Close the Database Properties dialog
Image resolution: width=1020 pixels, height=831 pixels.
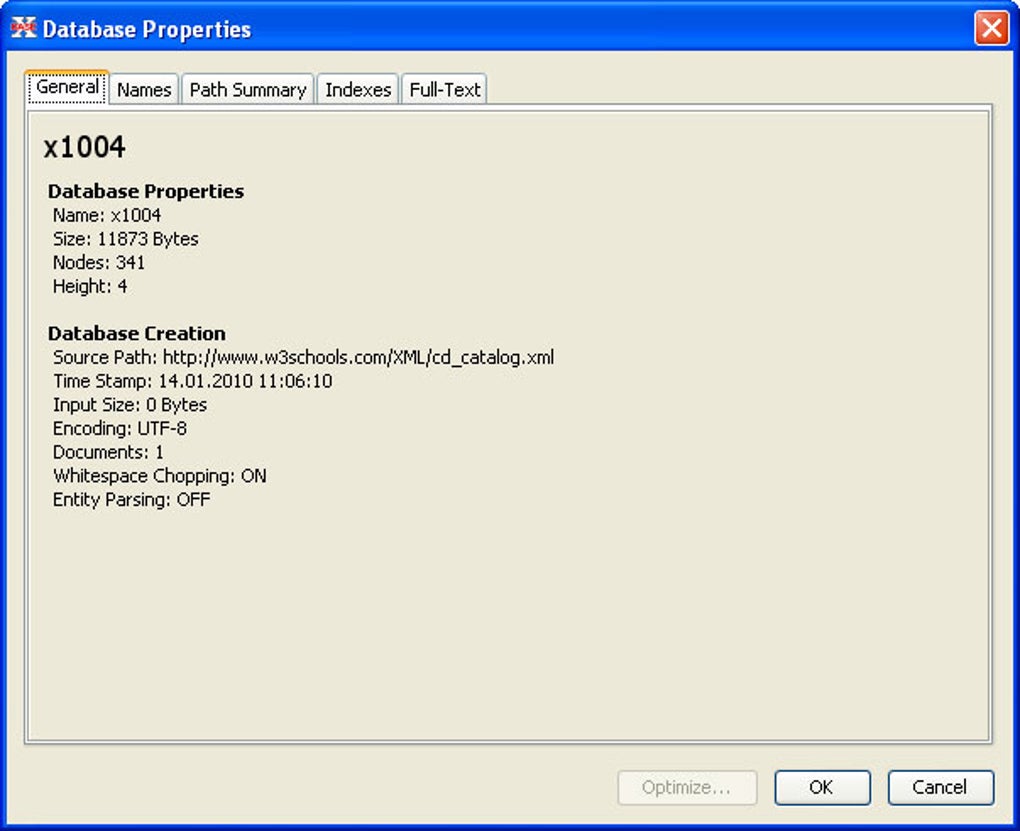click(991, 29)
